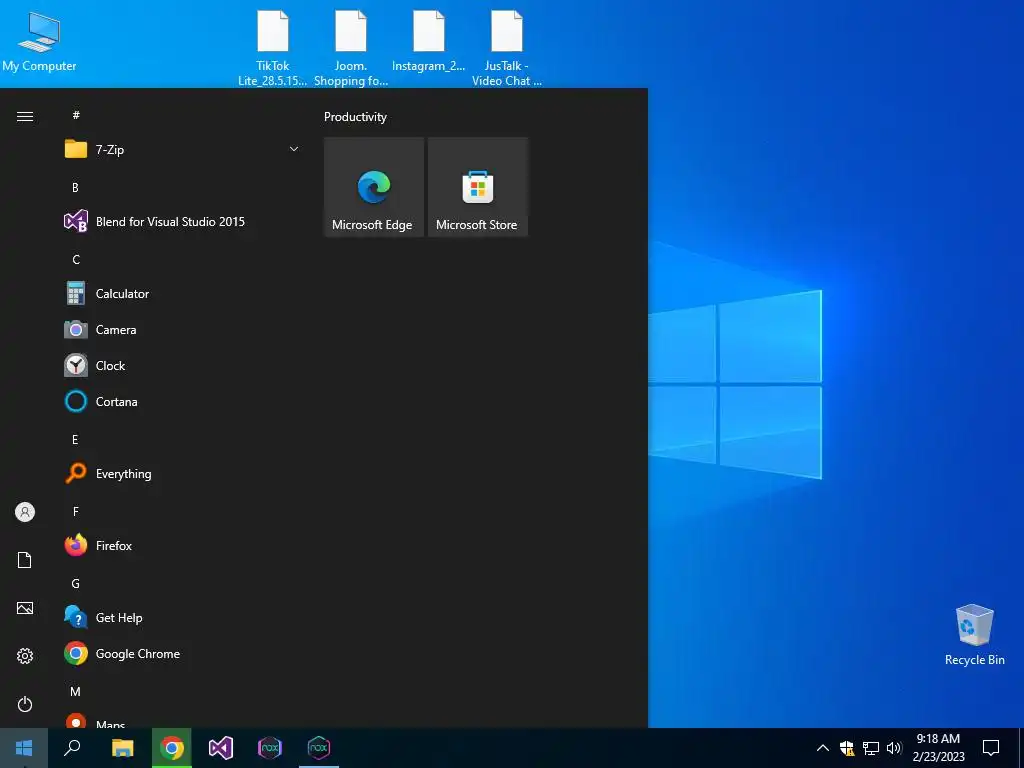This screenshot has width=1024, height=768.
Task: Click the letter M section header
Action: pos(75,691)
